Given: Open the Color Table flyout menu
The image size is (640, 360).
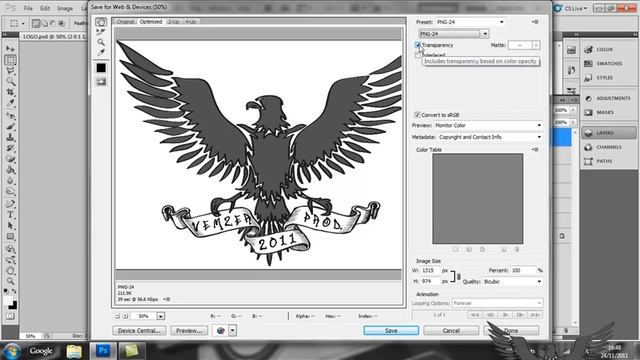Looking at the screenshot, I should tap(535, 150).
